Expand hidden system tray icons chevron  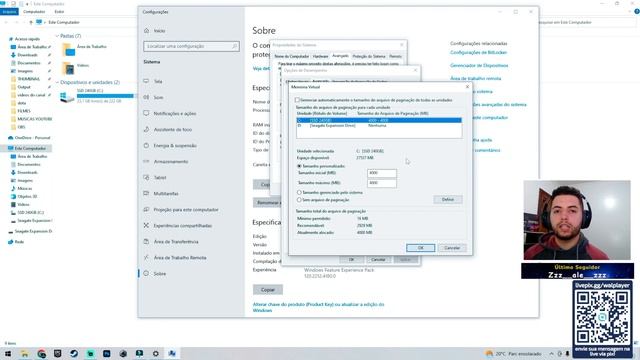coord(551,353)
